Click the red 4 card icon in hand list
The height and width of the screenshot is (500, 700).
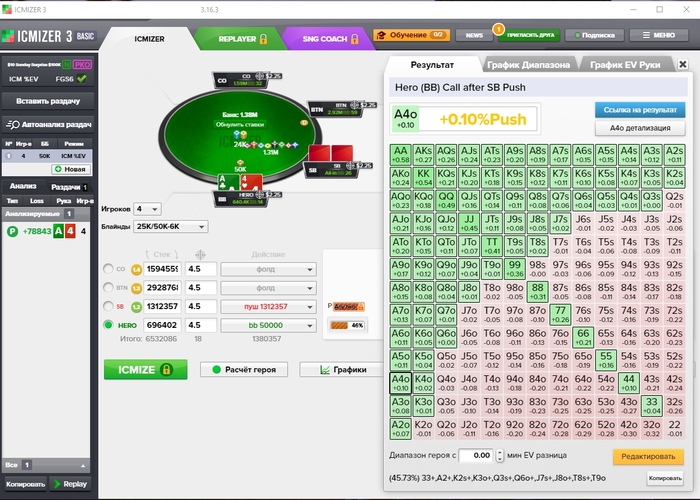pyautogui.click(x=70, y=231)
